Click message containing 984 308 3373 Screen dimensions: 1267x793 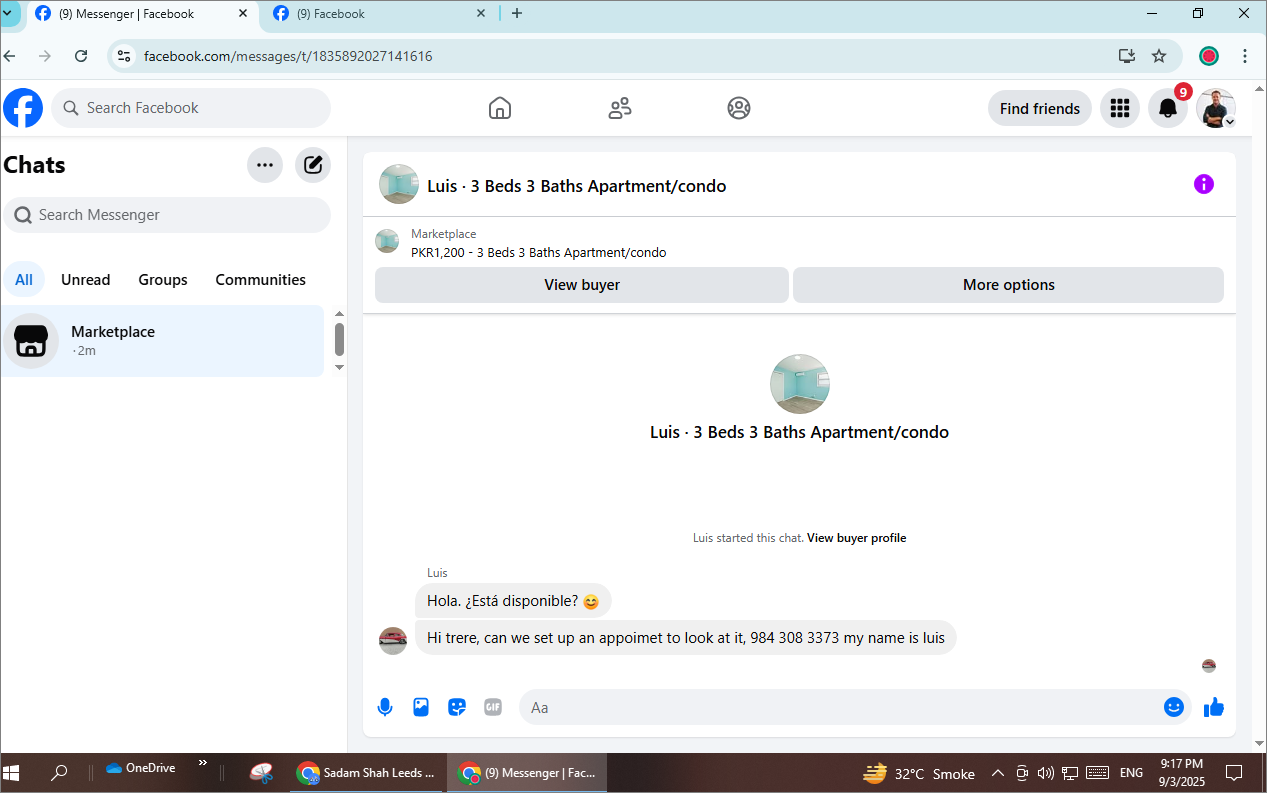(x=686, y=638)
